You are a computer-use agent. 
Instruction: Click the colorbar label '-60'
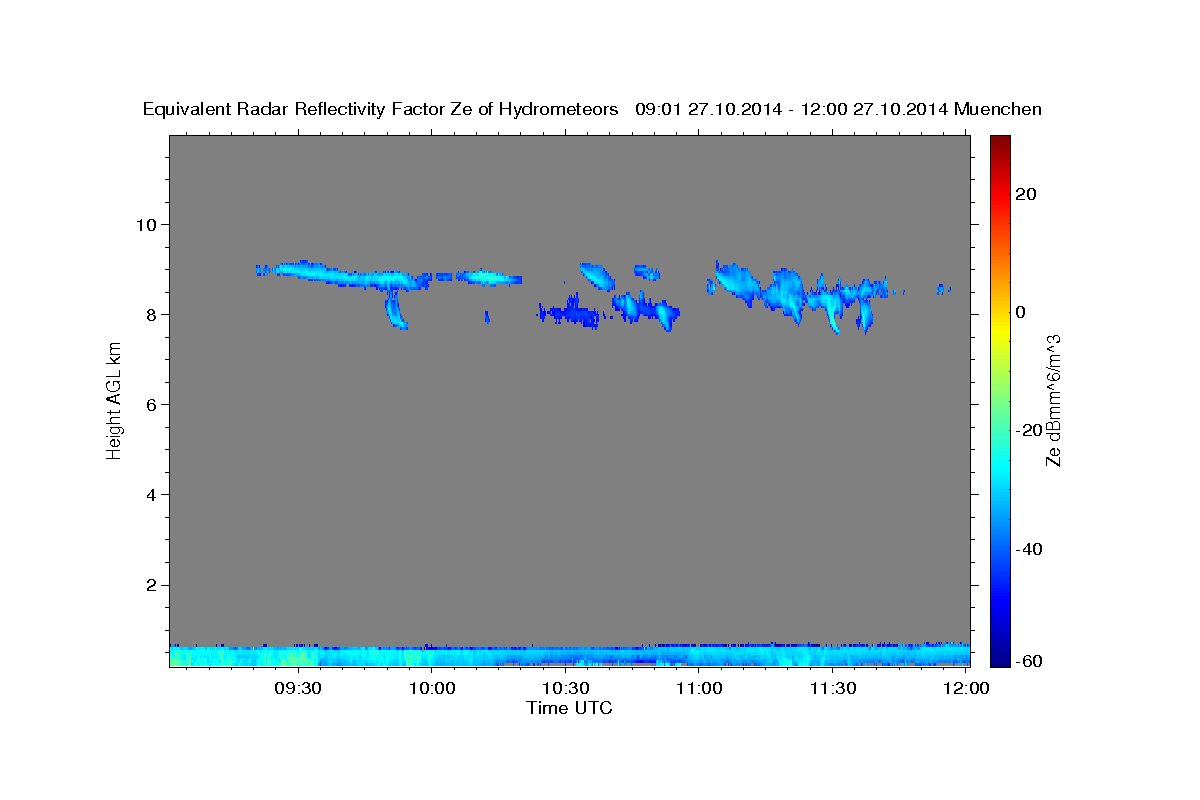point(1028,661)
